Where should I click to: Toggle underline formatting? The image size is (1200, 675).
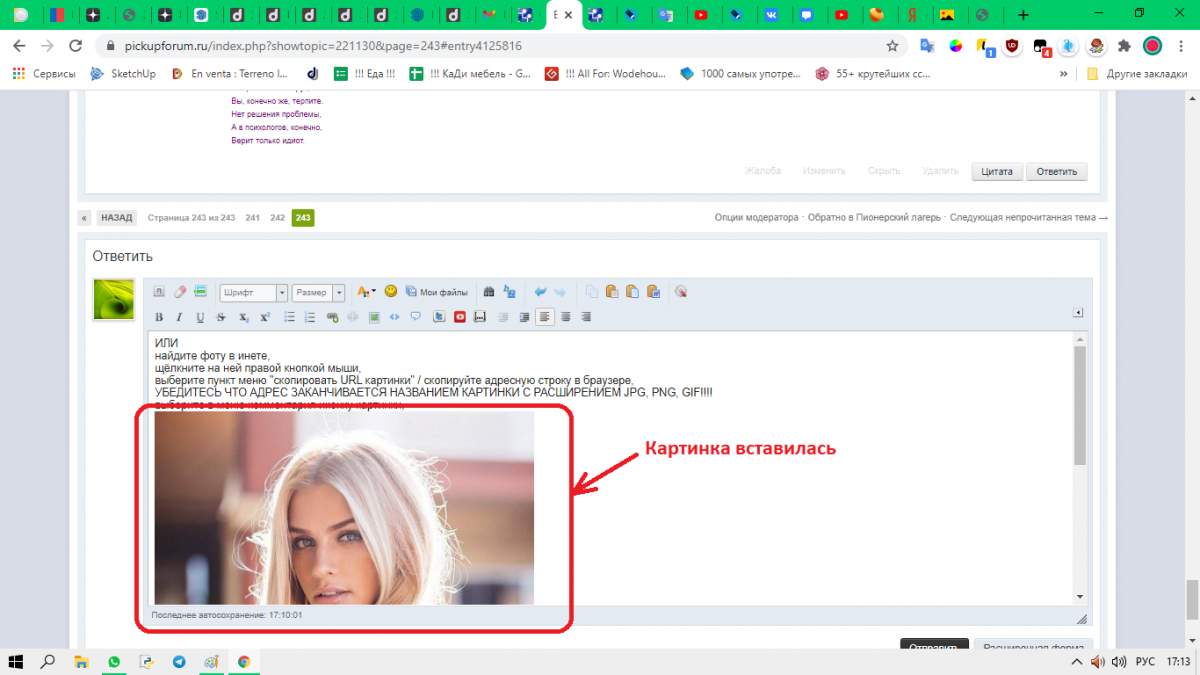[200, 317]
